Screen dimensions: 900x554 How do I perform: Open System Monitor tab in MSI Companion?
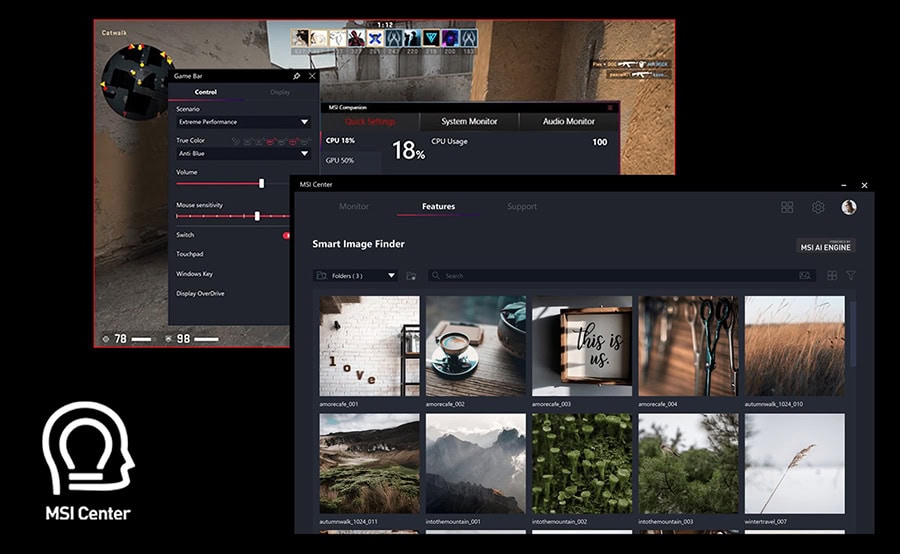470,122
